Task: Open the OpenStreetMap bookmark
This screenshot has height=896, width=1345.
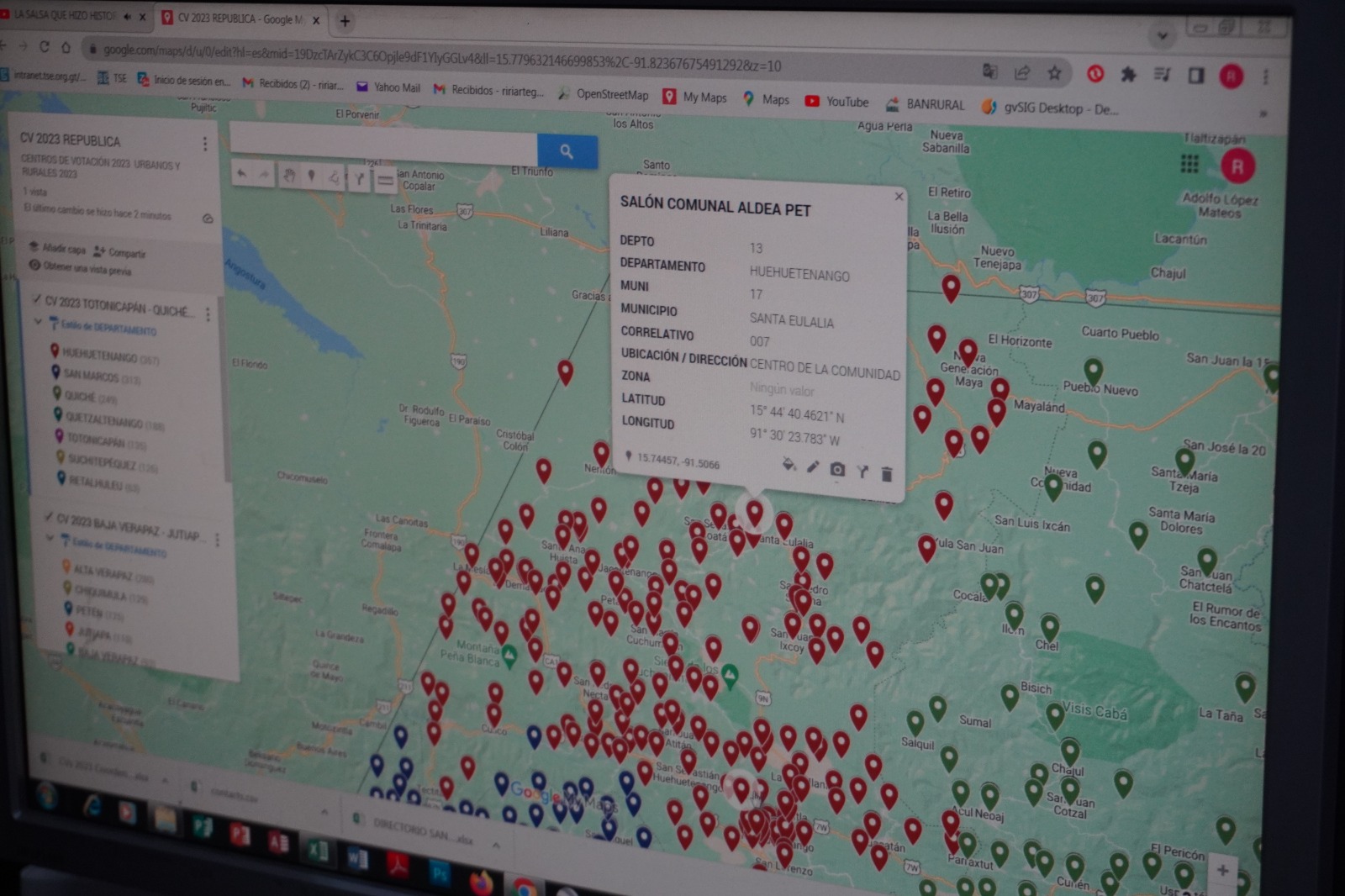Action: (603, 94)
